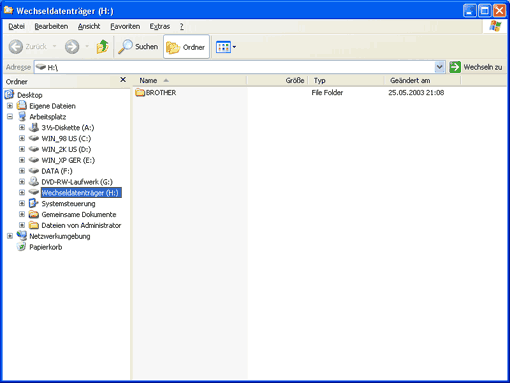Expand the Netzwerkumgebung tree node

(10, 236)
